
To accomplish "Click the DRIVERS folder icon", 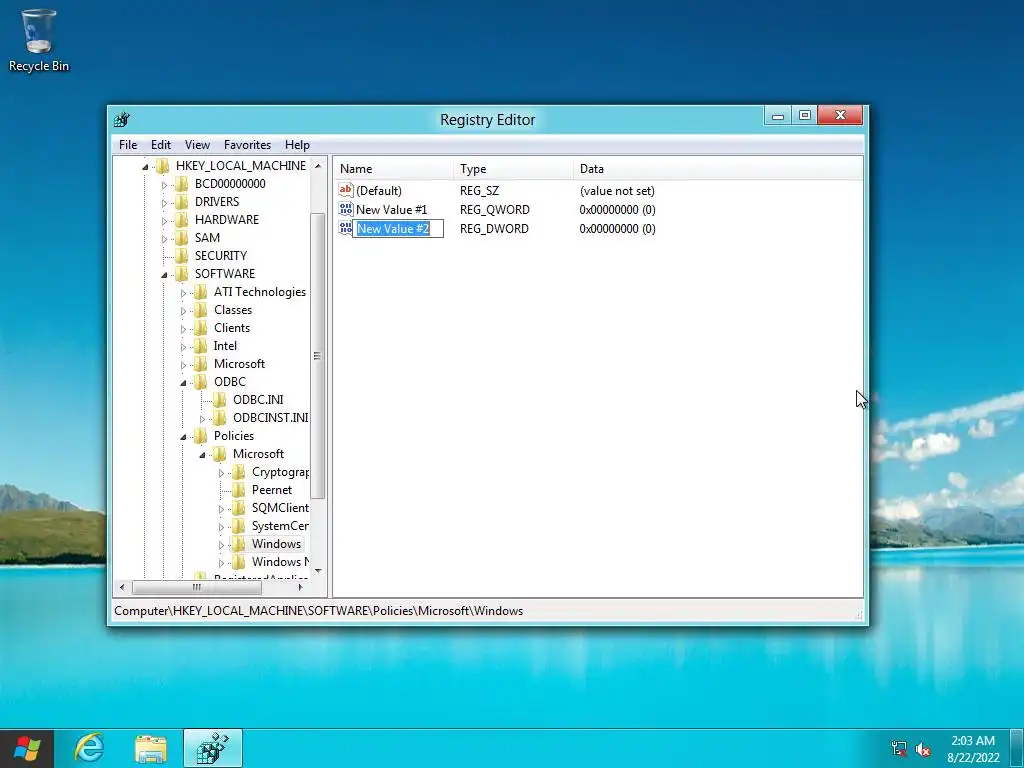I will 182,202.
